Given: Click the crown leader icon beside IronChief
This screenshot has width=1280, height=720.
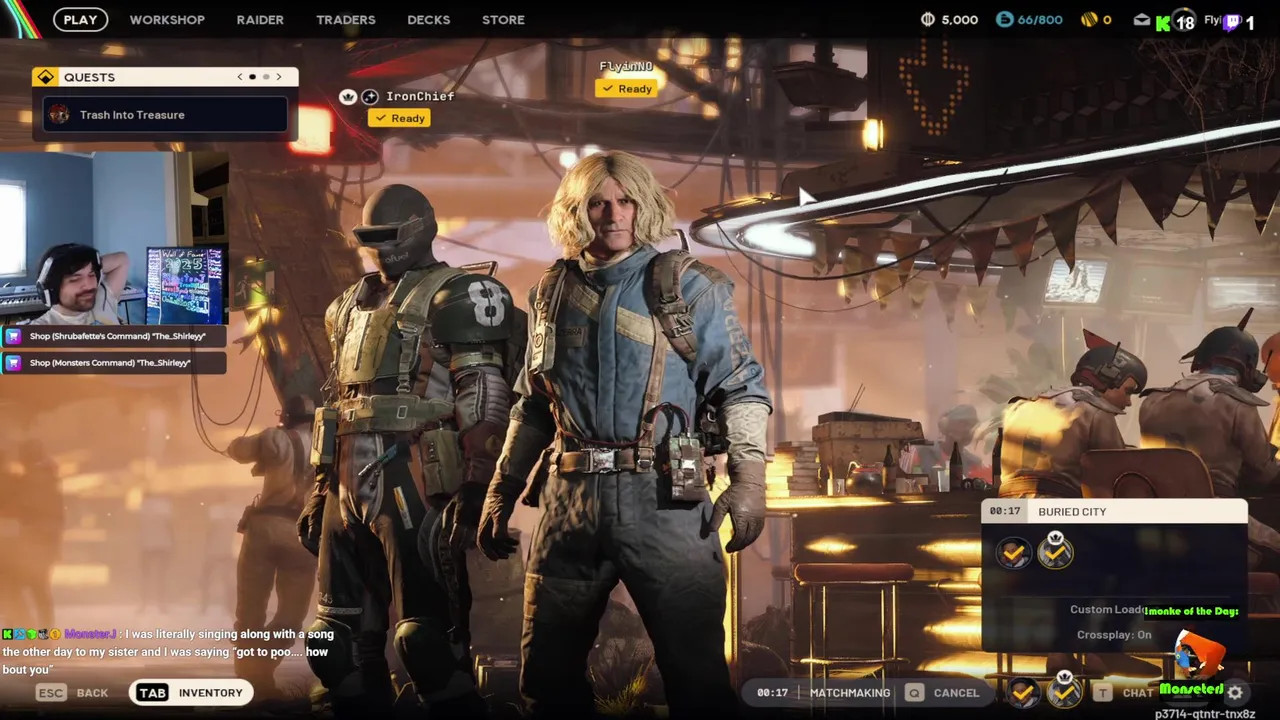Looking at the screenshot, I should tap(348, 96).
